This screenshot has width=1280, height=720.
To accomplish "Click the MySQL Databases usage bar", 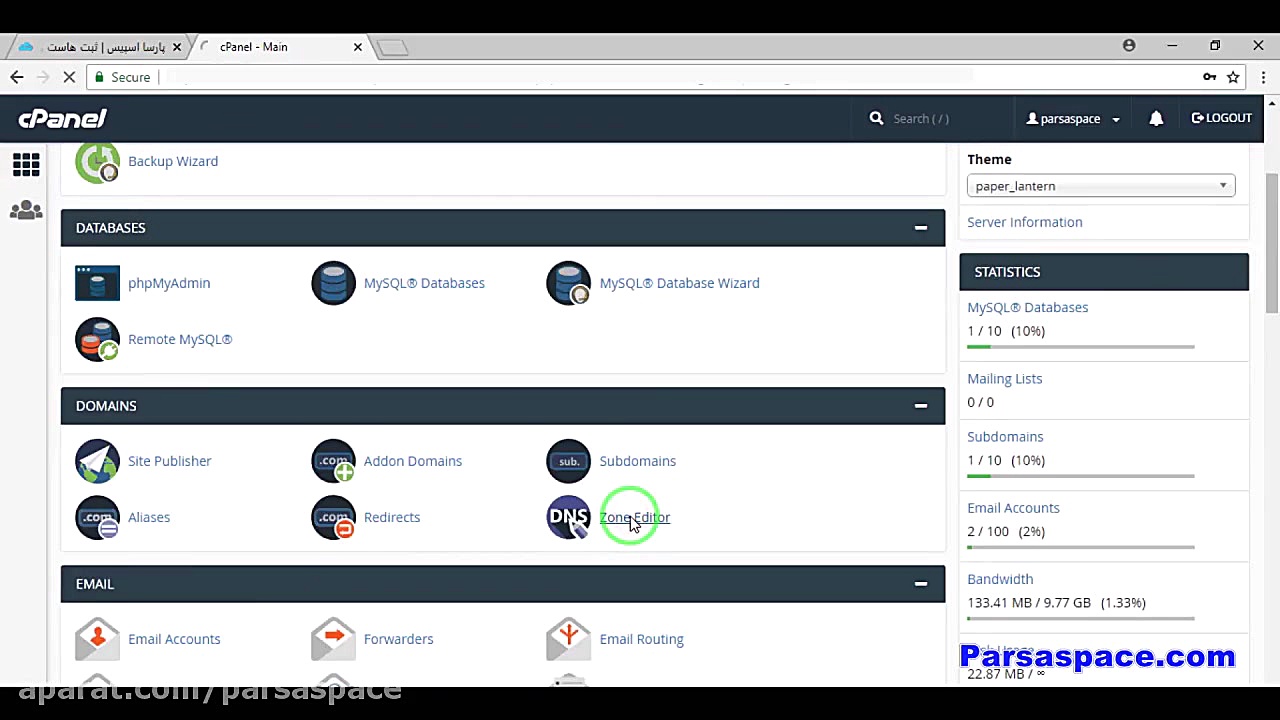I will click(x=1081, y=346).
